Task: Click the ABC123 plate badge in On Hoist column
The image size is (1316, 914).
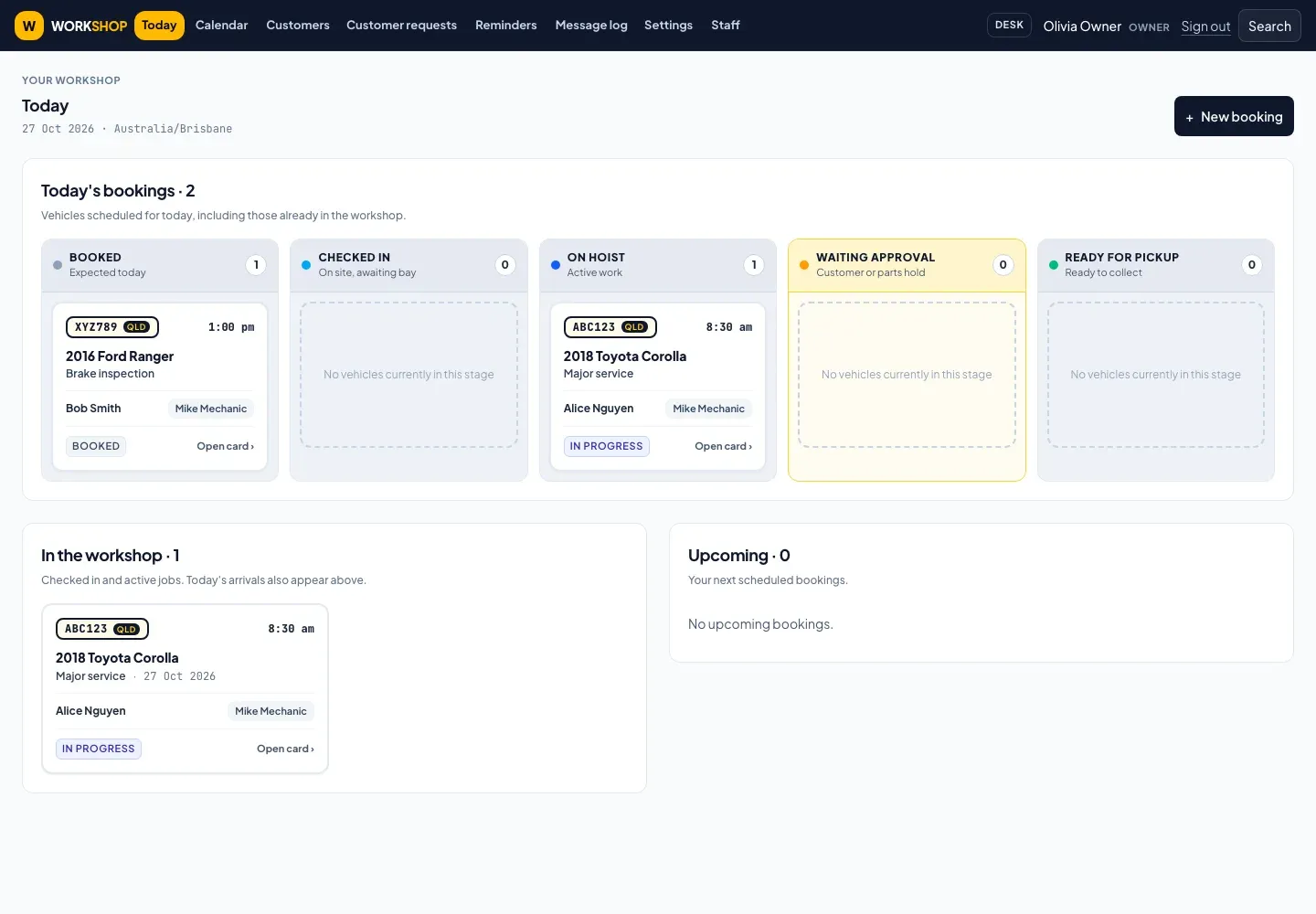Action: pos(610,327)
